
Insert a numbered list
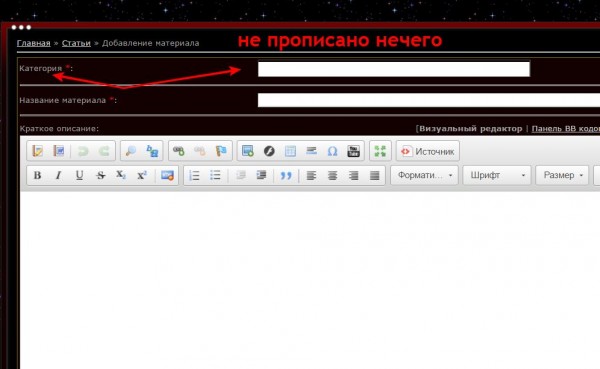tap(194, 175)
